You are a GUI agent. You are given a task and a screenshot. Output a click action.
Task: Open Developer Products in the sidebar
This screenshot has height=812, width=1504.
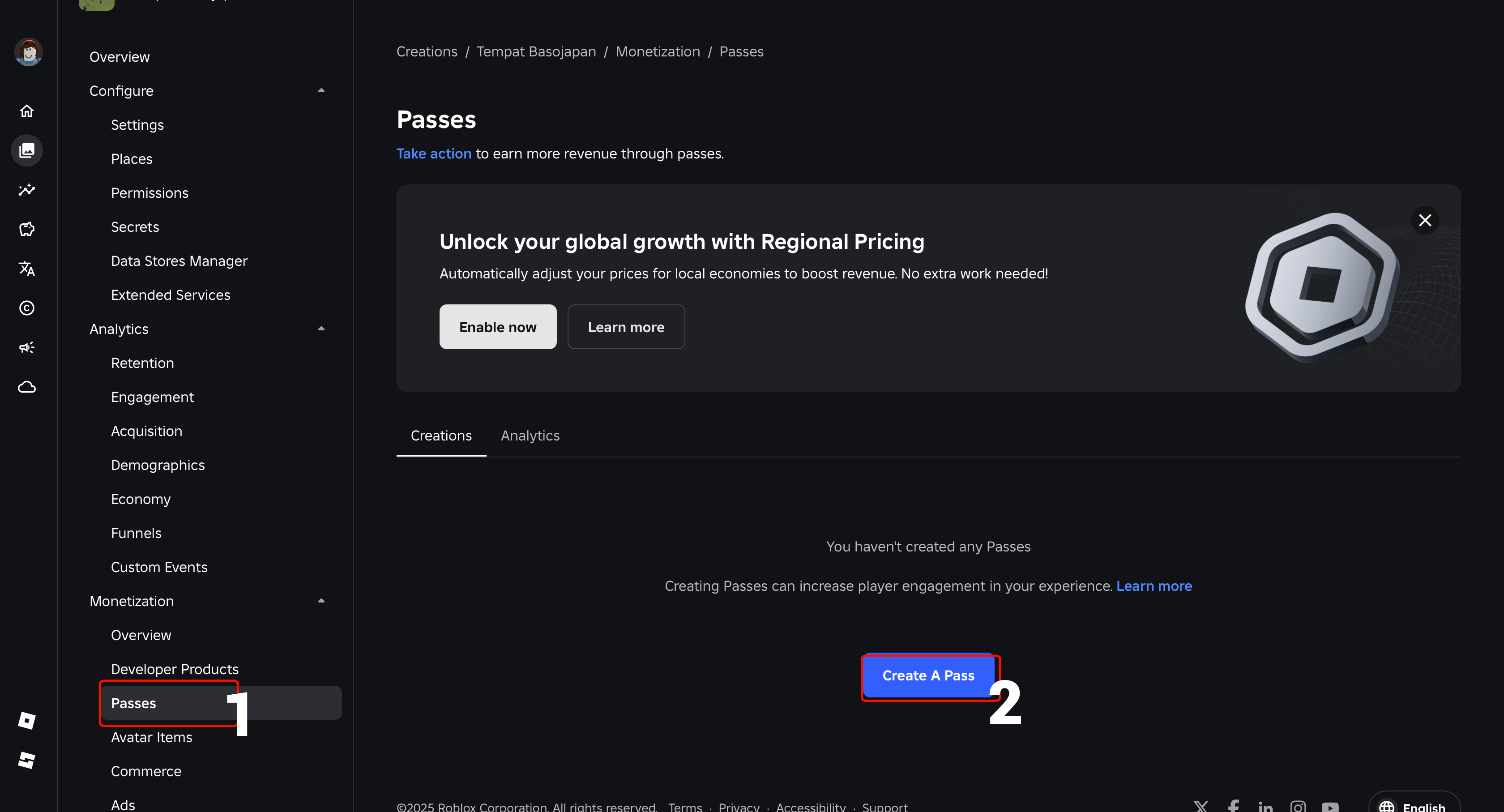click(x=175, y=669)
